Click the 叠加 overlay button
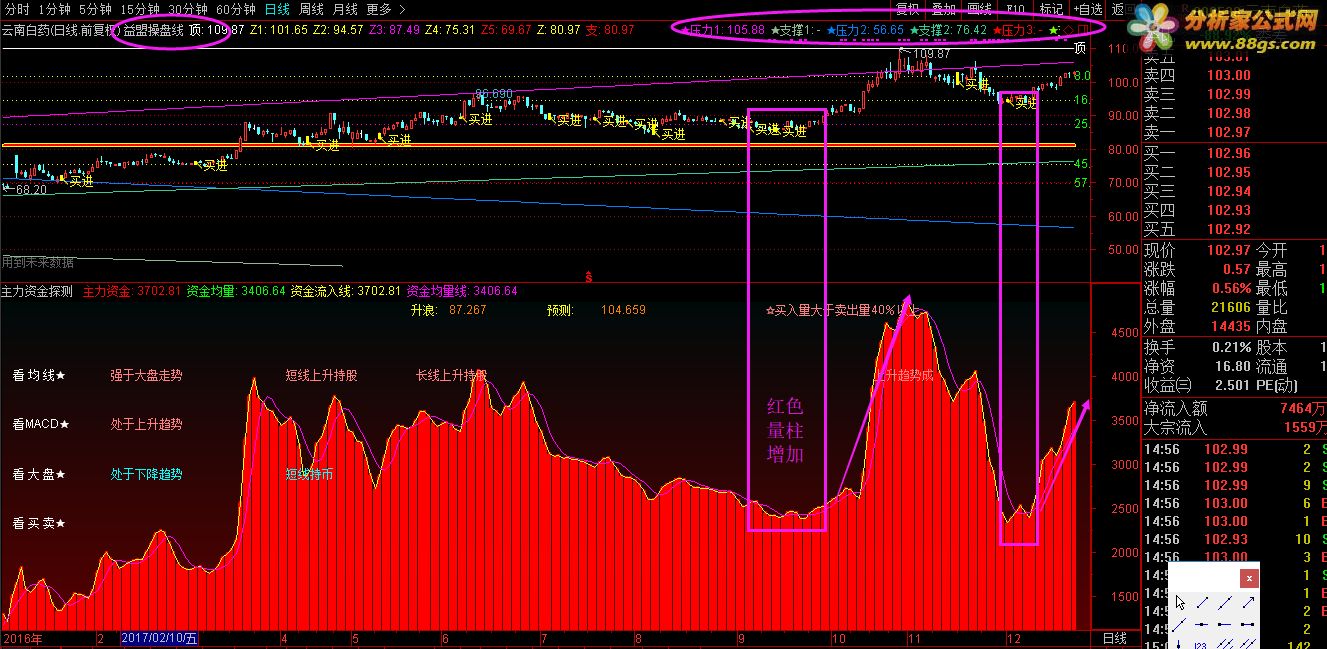The width and height of the screenshot is (1327, 649). (944, 9)
